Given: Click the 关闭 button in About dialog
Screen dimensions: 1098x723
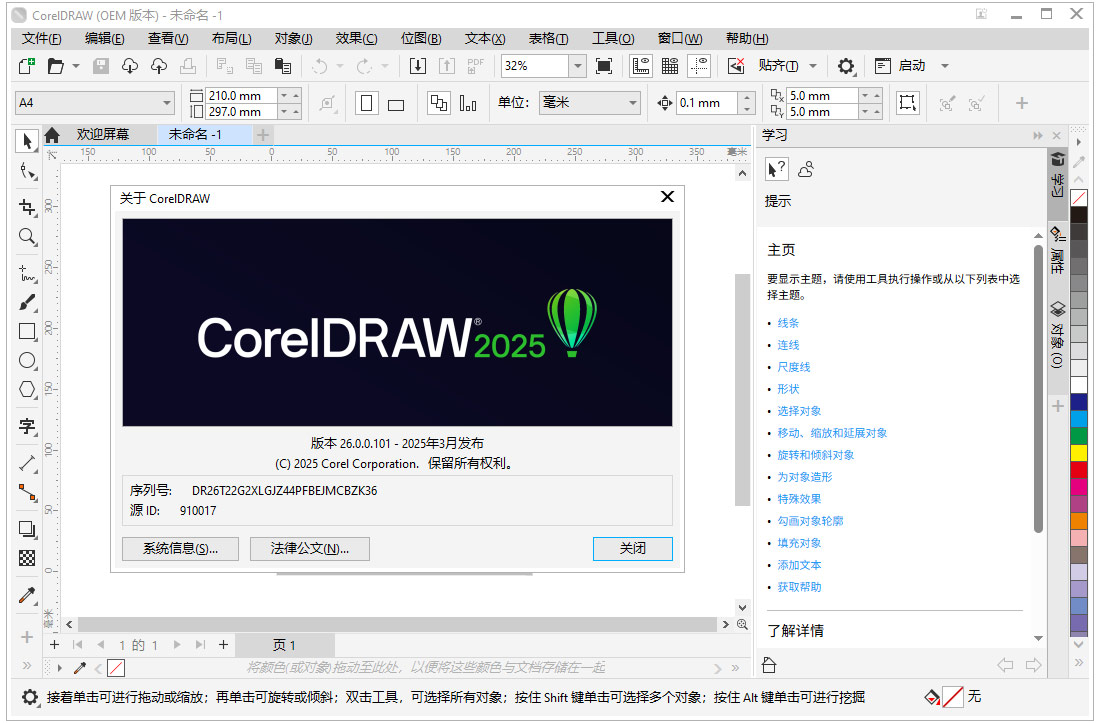Looking at the screenshot, I should point(632,549).
